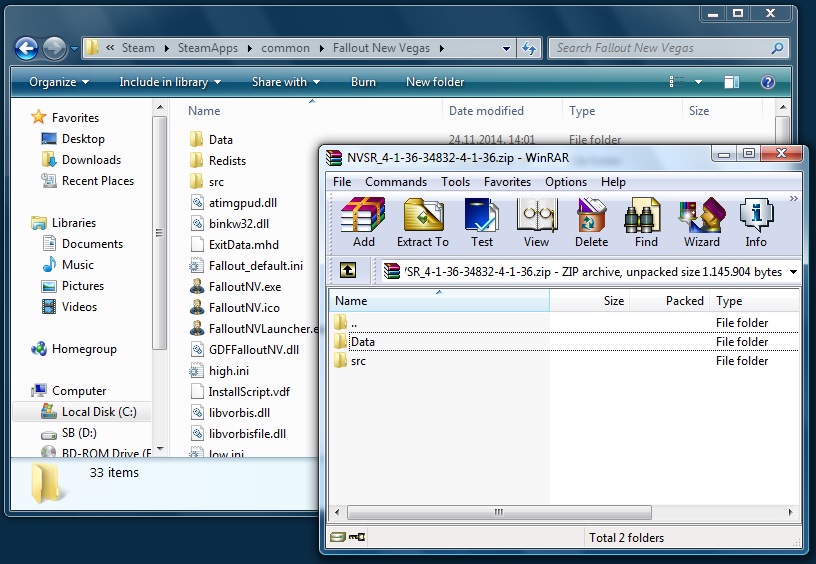
Task: Open Documents library in sidebar
Action: point(92,243)
